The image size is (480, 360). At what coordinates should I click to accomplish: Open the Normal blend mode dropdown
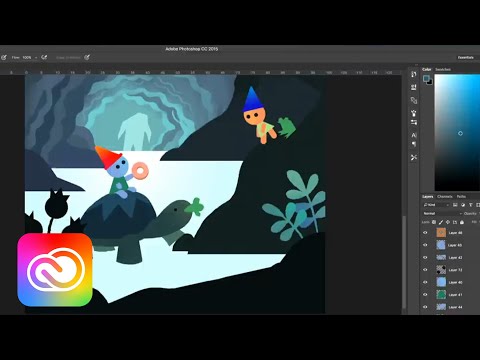(x=442, y=213)
